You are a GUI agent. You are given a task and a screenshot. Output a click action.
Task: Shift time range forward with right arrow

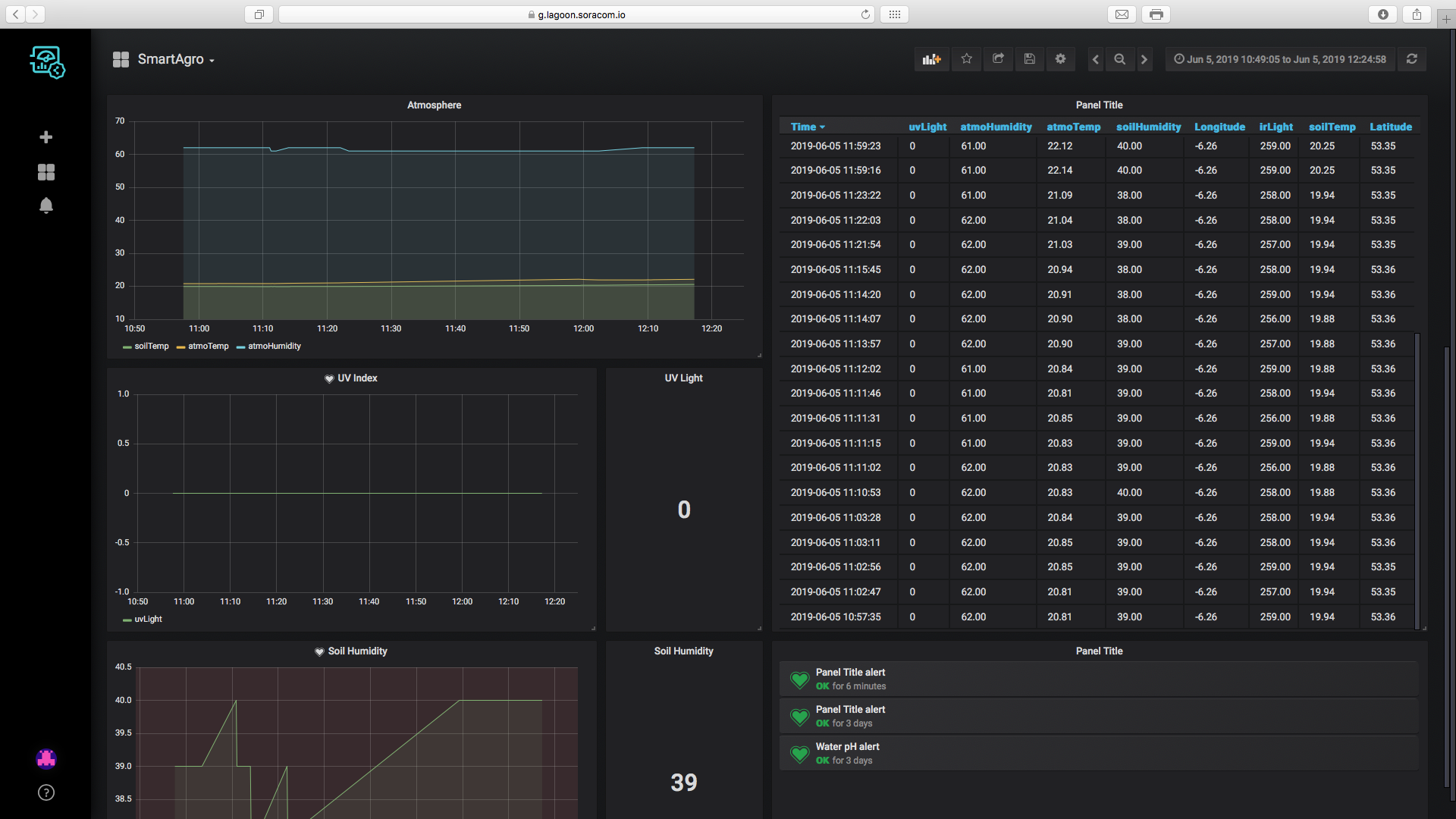point(1144,59)
